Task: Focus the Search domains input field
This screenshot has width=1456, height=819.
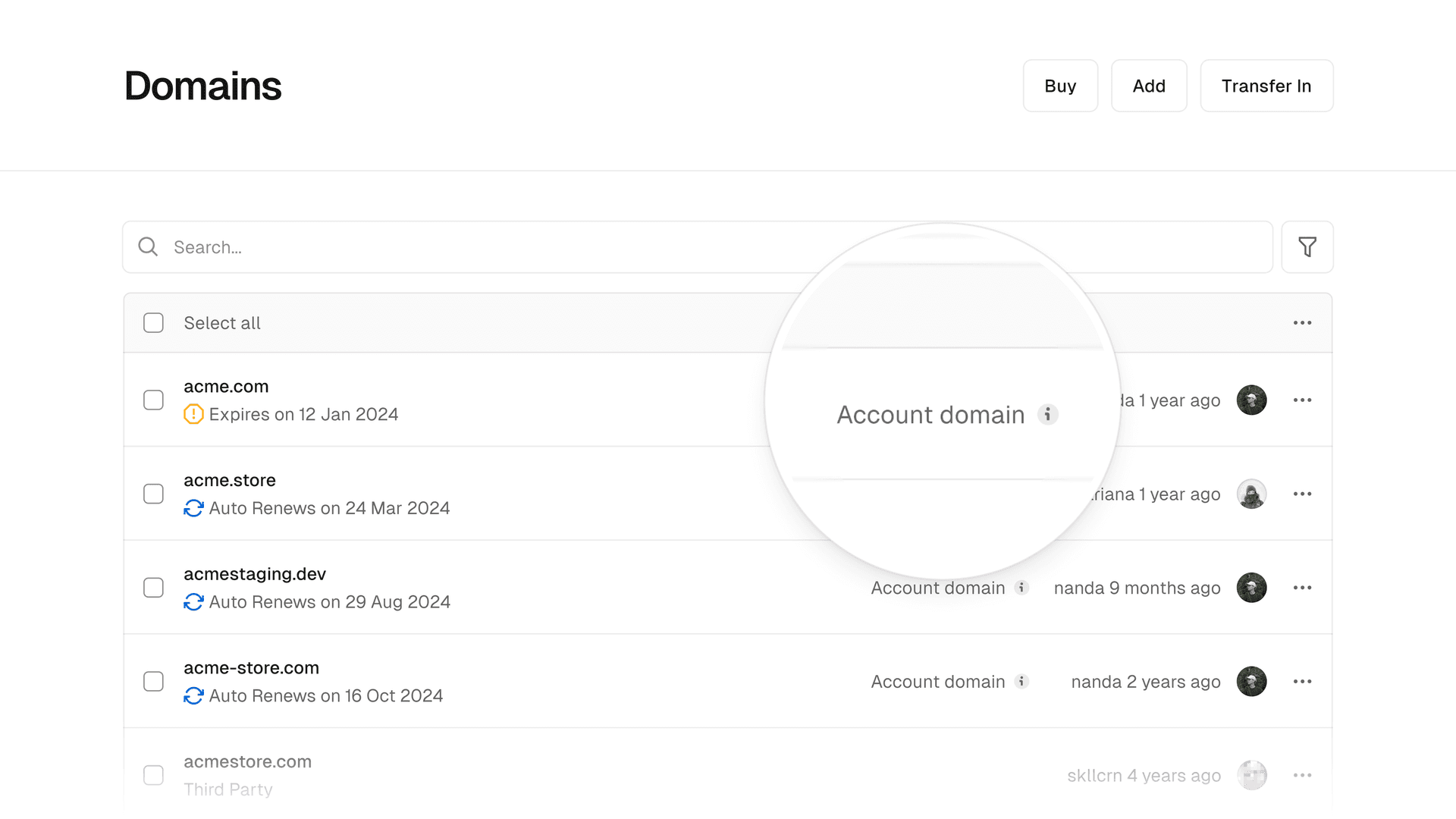Action: click(682, 247)
